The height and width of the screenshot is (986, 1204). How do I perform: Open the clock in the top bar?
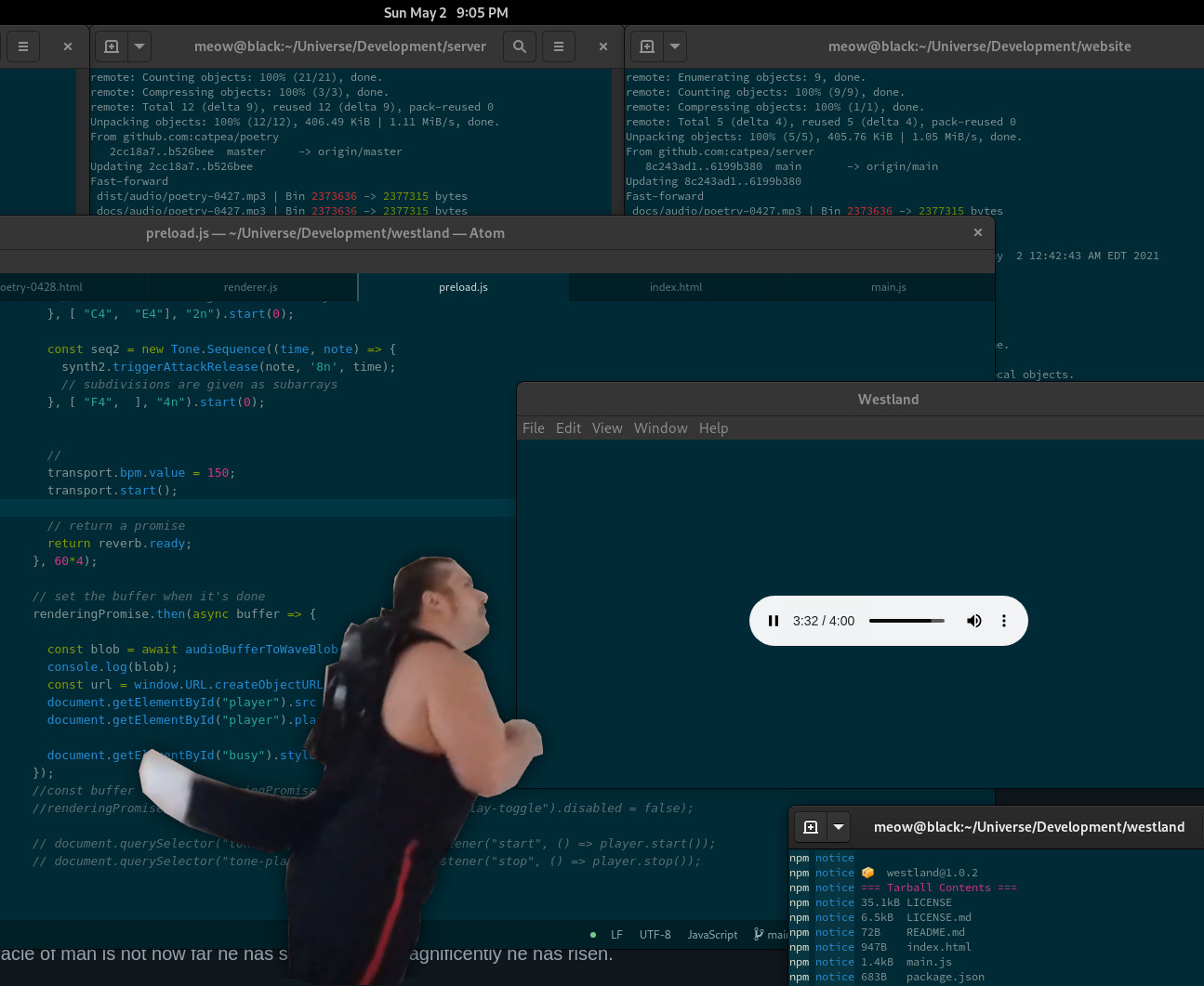pos(446,13)
